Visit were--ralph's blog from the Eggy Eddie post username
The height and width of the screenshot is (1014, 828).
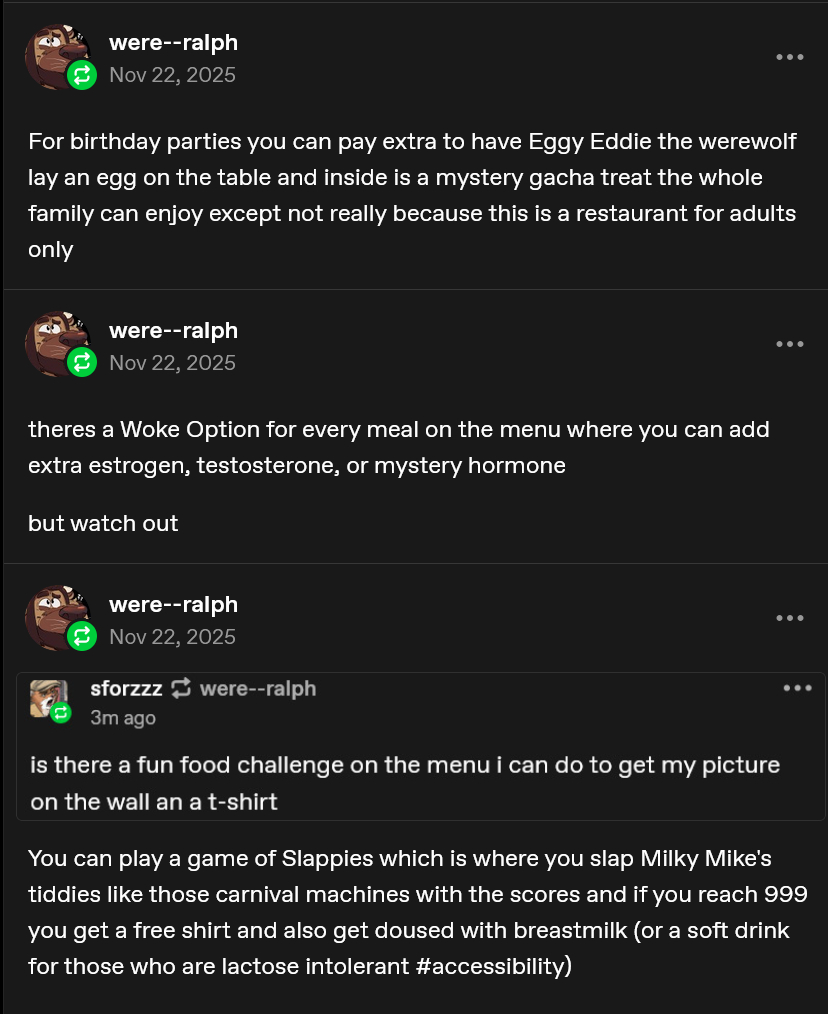point(173,43)
